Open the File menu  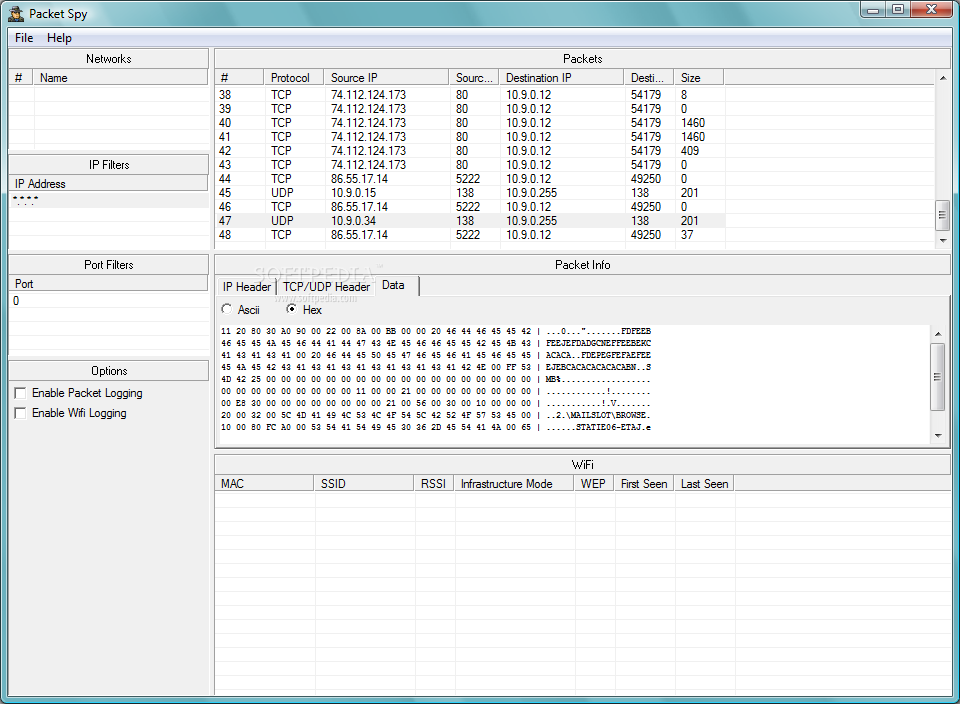[x=24, y=38]
